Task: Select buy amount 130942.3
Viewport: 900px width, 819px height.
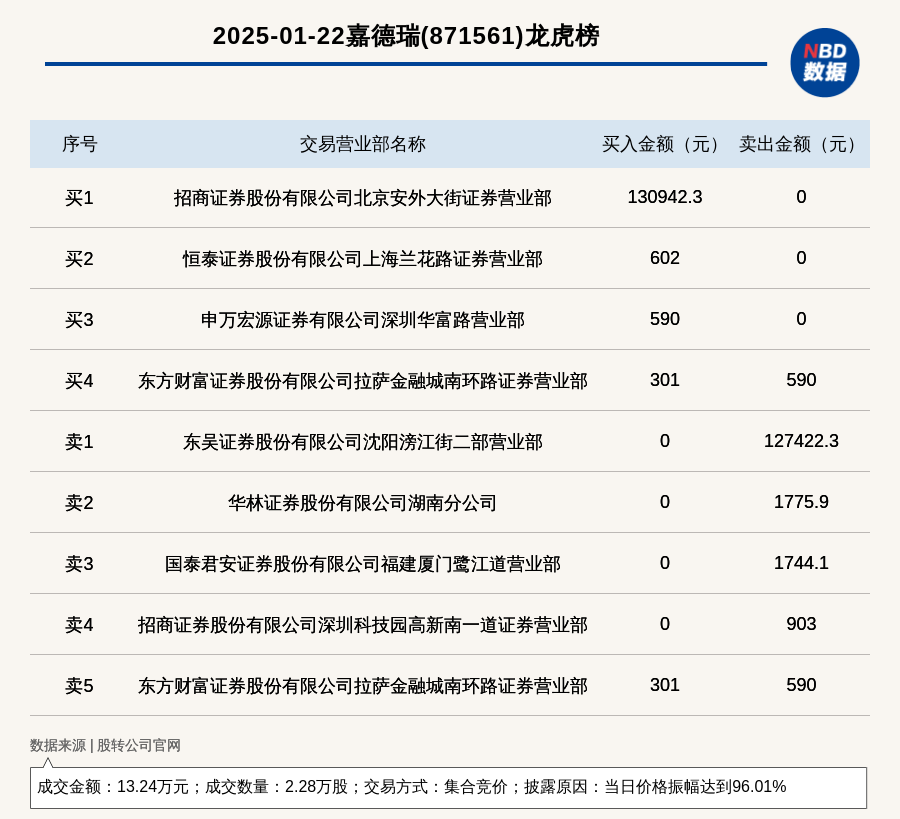Action: point(665,197)
